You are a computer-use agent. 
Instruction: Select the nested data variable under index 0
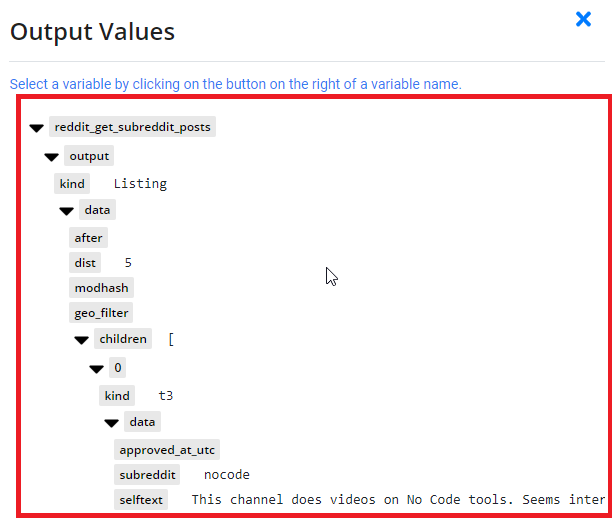[x=142, y=422]
